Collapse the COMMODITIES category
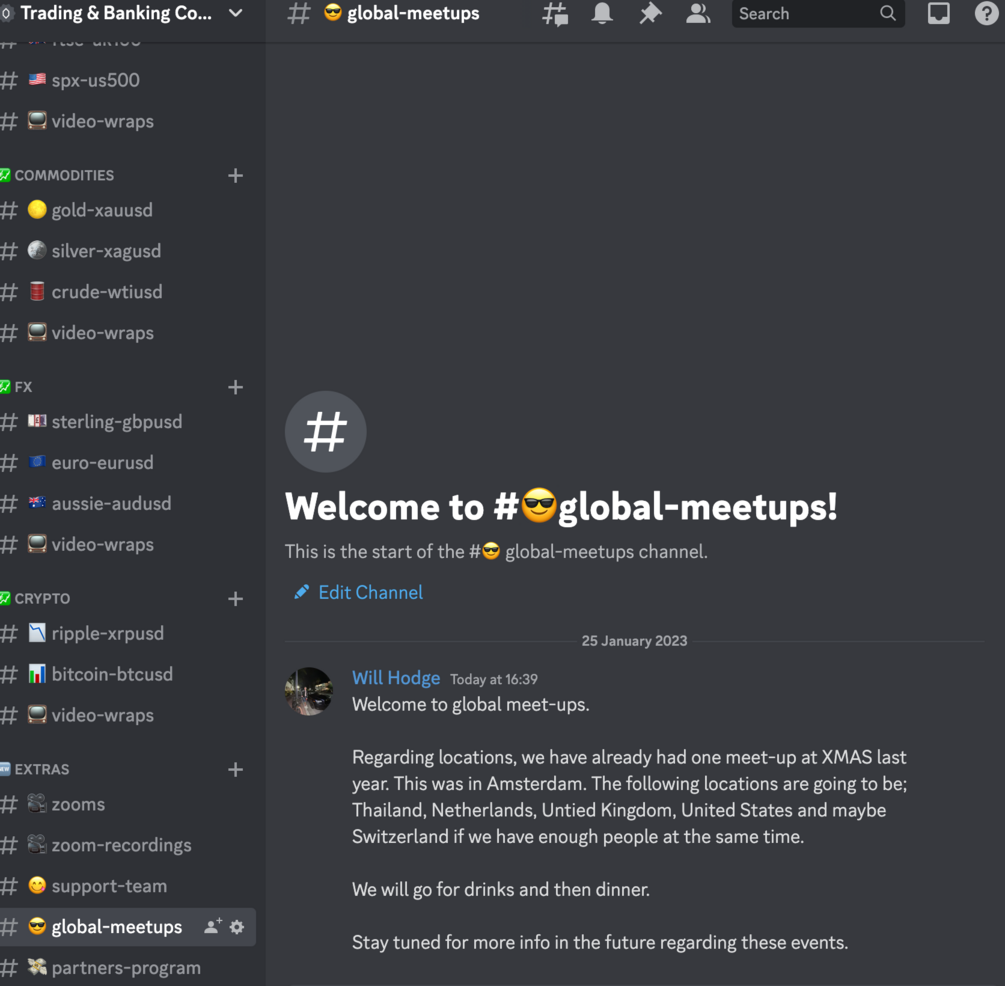 click(64, 175)
